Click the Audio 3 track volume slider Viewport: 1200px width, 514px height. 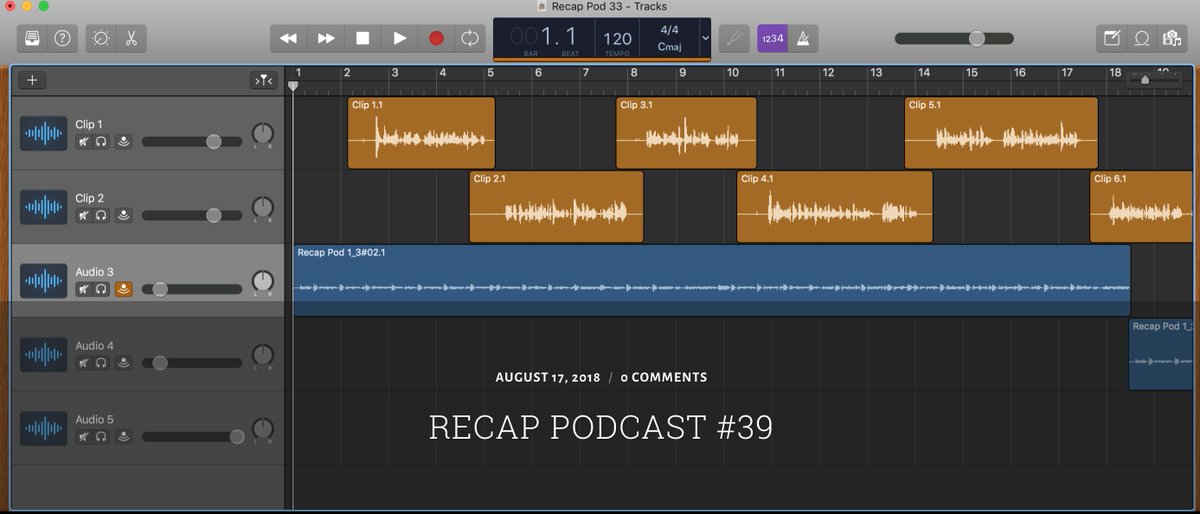pyautogui.click(x=192, y=289)
